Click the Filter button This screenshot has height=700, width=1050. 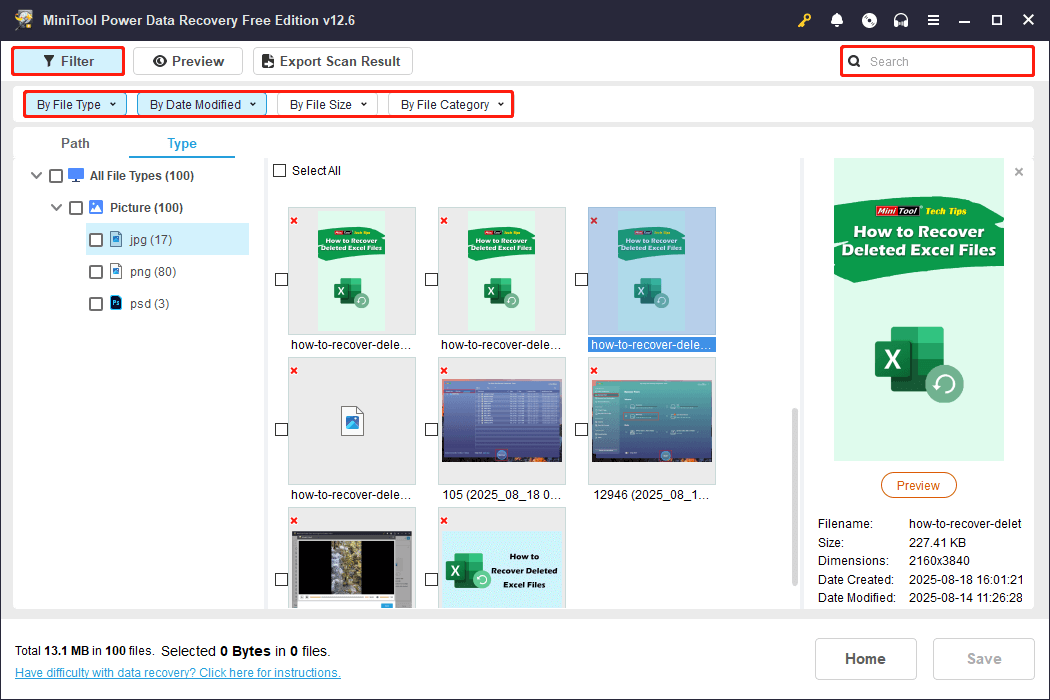pos(68,62)
